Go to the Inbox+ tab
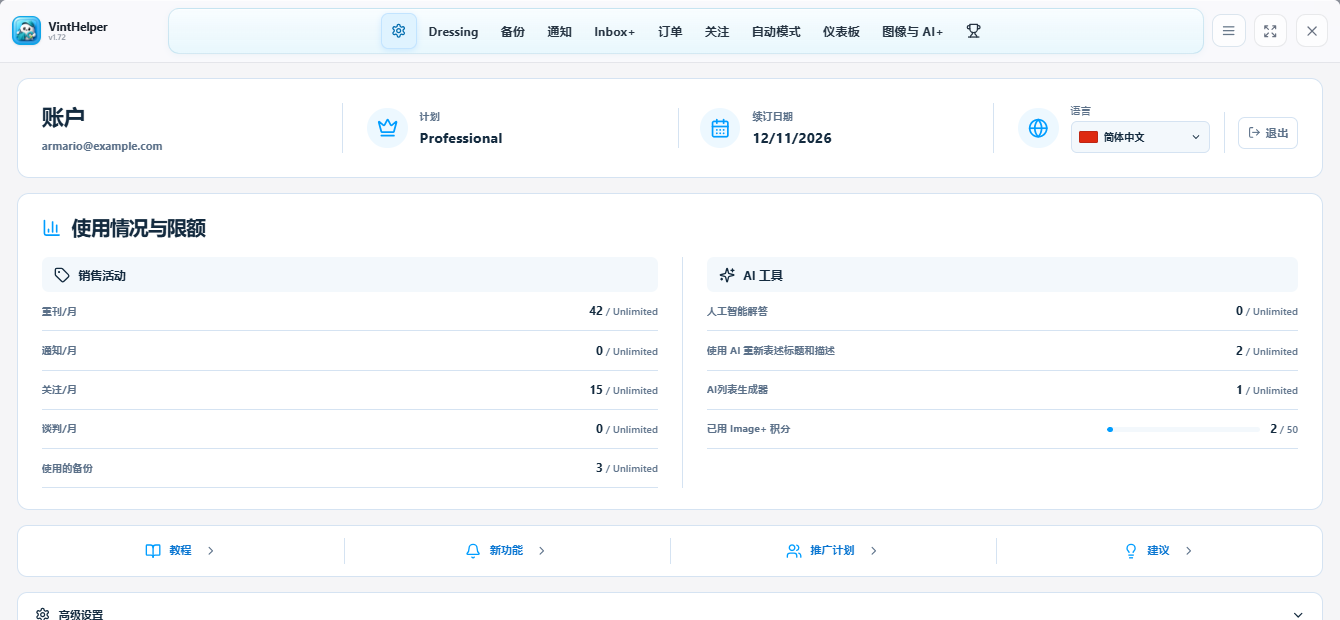 coord(615,31)
